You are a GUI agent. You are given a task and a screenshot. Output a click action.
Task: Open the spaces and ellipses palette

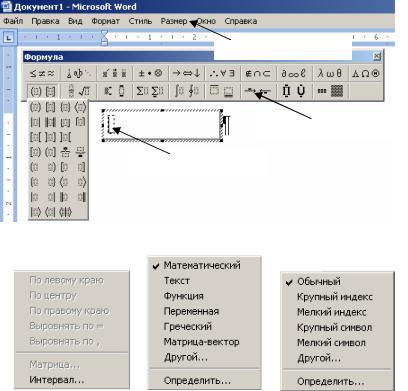78,73
